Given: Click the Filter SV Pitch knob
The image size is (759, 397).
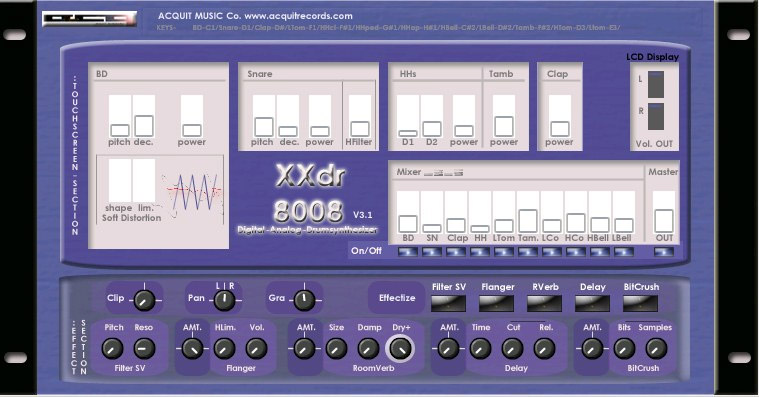Looking at the screenshot, I should (112, 348).
